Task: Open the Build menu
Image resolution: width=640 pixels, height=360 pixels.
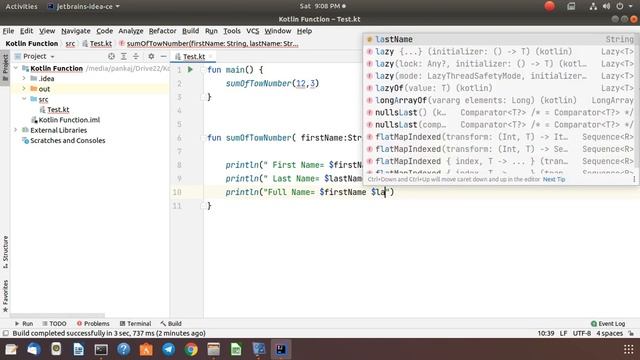Action: [x=190, y=31]
